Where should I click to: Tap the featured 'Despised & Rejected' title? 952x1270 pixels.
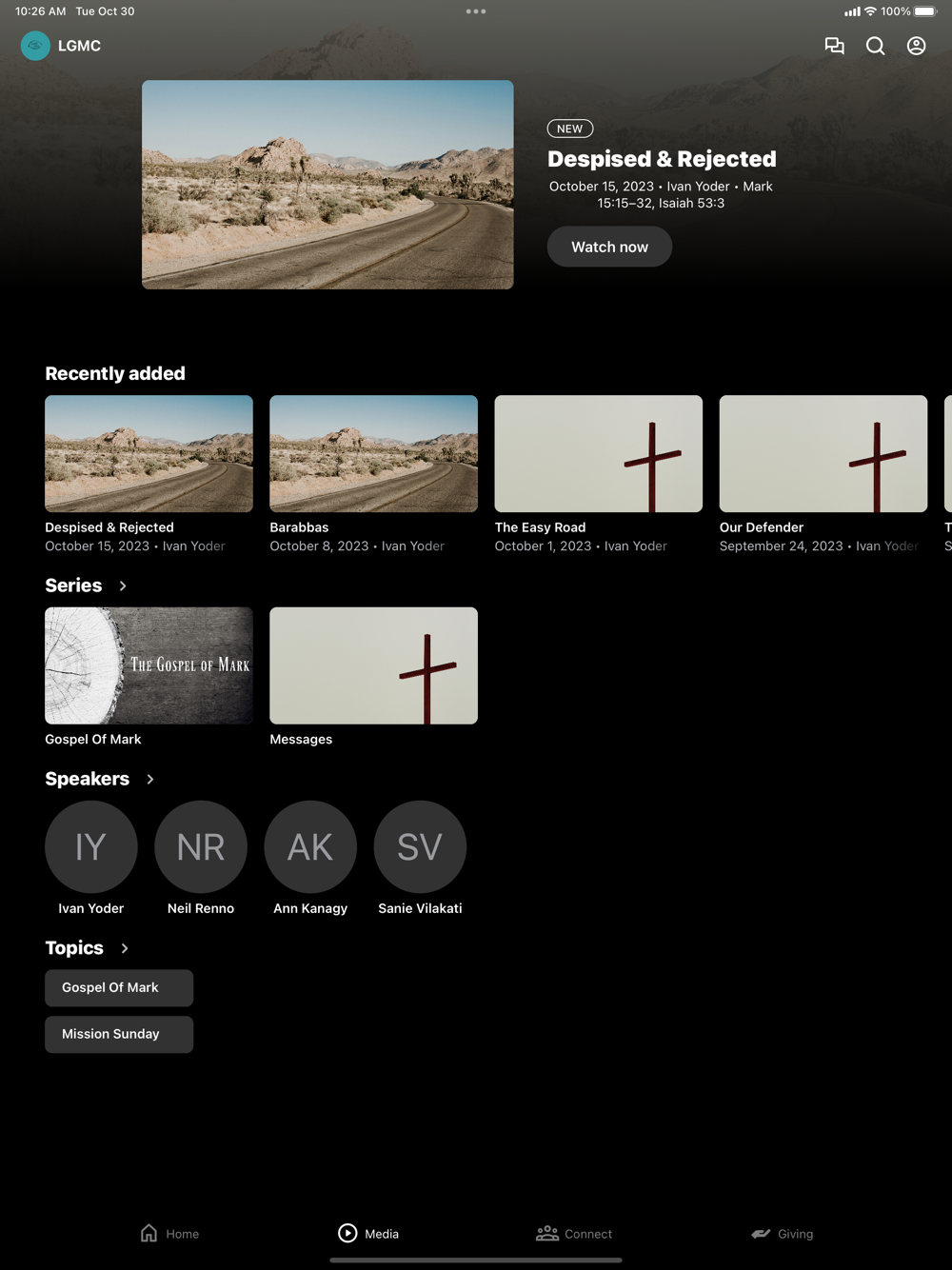coord(662,159)
